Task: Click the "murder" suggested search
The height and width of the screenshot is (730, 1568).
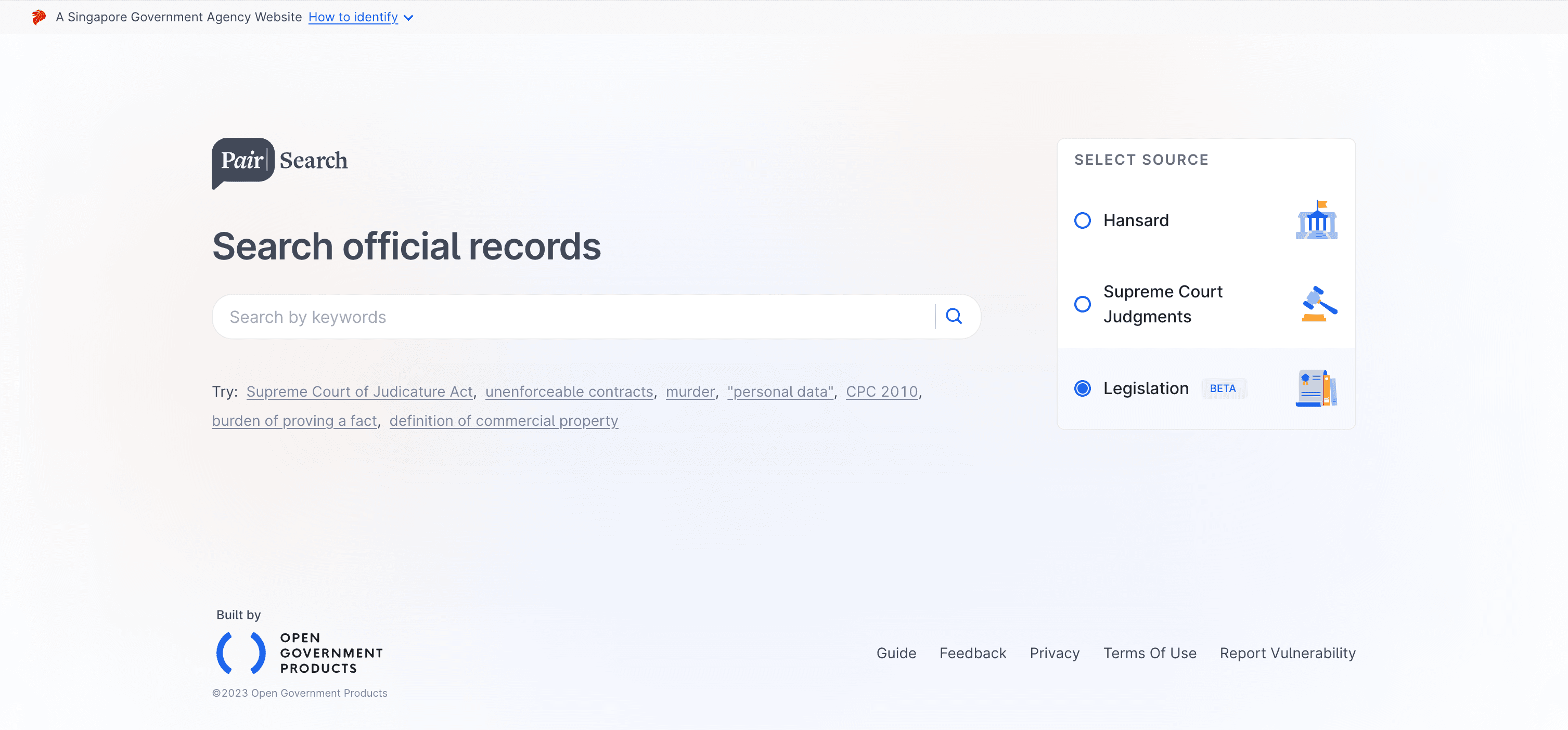Action: coord(690,391)
